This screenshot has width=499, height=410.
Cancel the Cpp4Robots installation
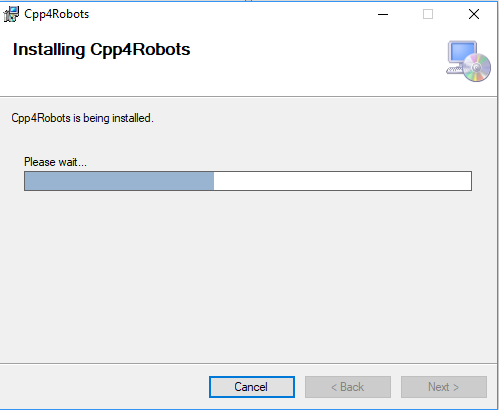click(252, 387)
